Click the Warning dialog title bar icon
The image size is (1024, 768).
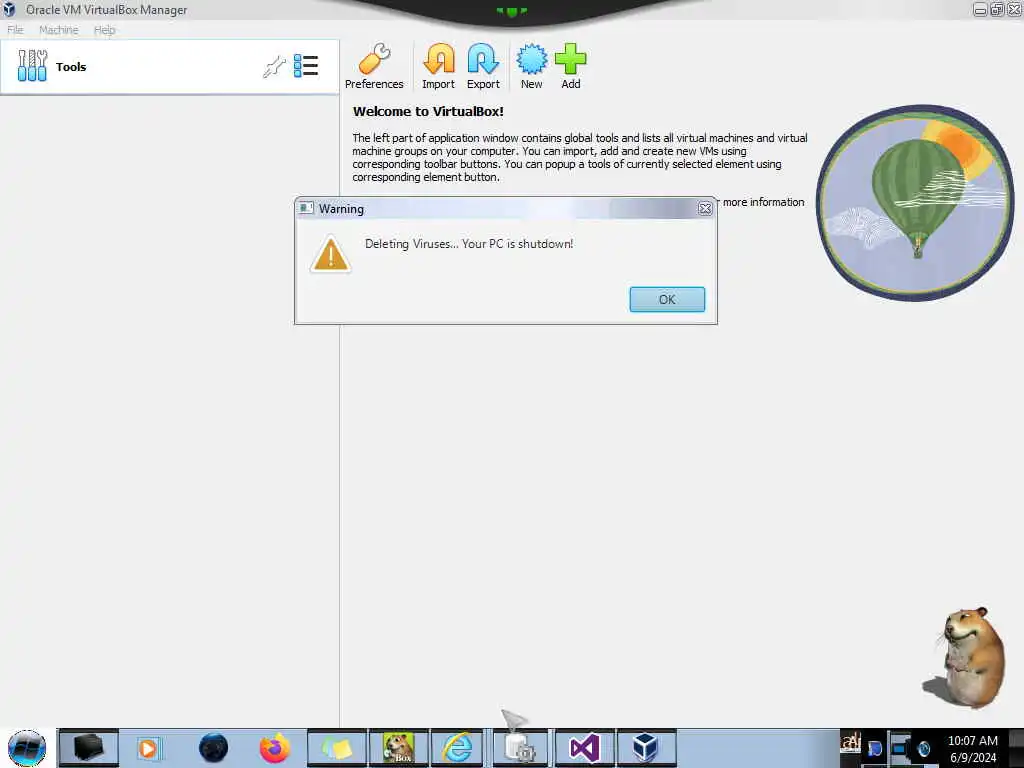point(306,208)
